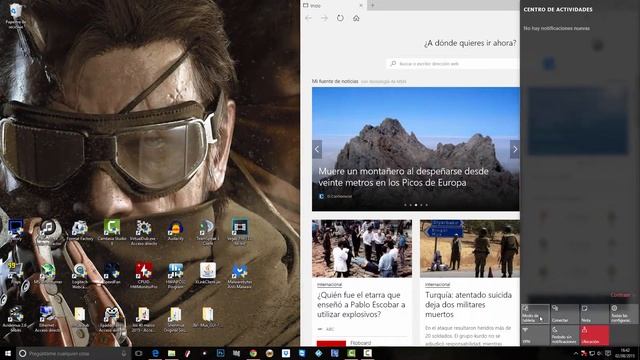The image size is (640, 360).
Task: Open the Edge home page button
Action: click(x=356, y=18)
